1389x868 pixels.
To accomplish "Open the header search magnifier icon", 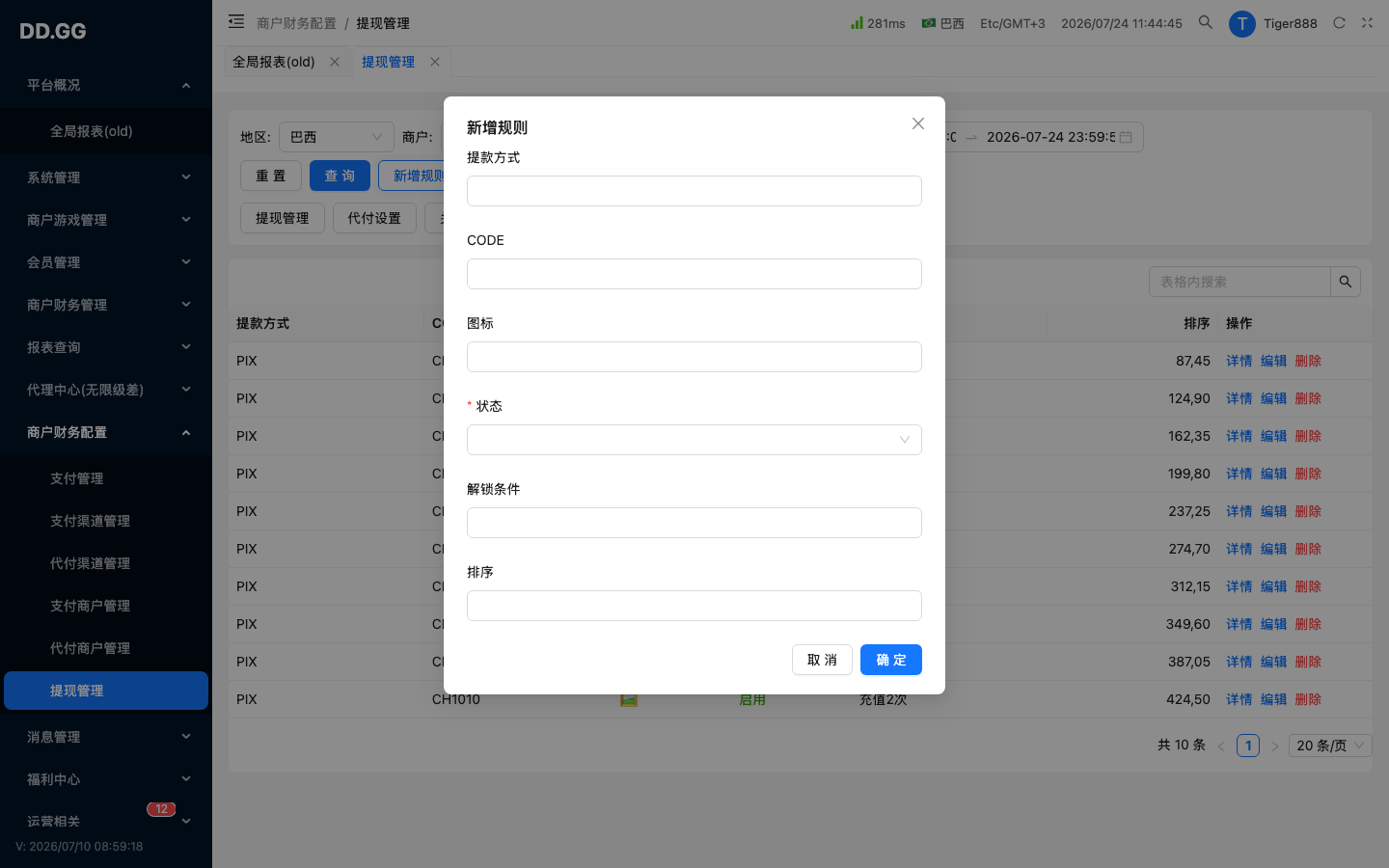I will [x=1205, y=22].
